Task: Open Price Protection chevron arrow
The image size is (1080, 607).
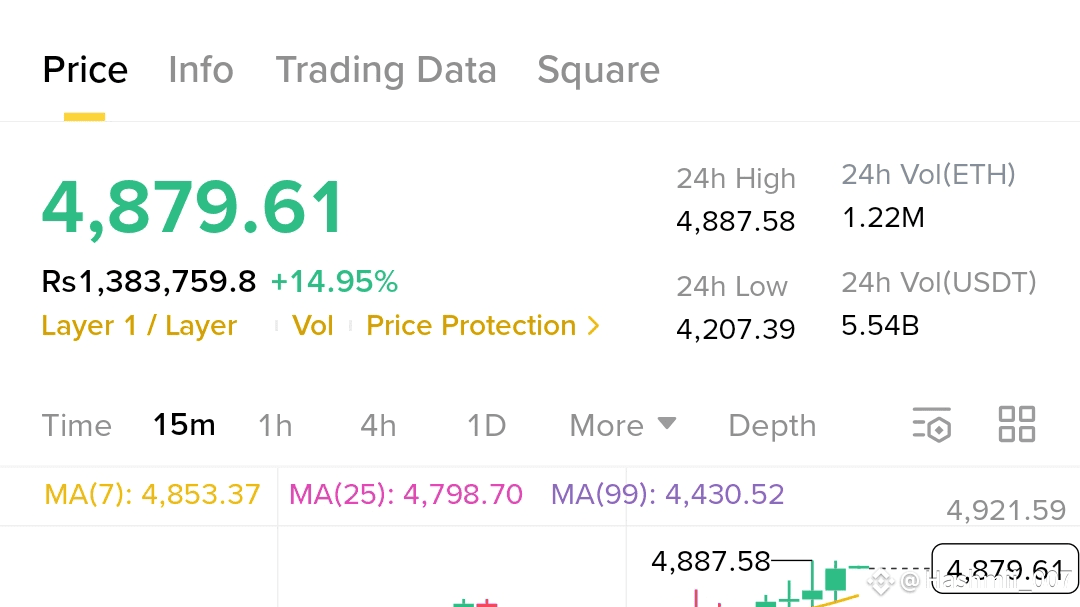Action: [593, 326]
